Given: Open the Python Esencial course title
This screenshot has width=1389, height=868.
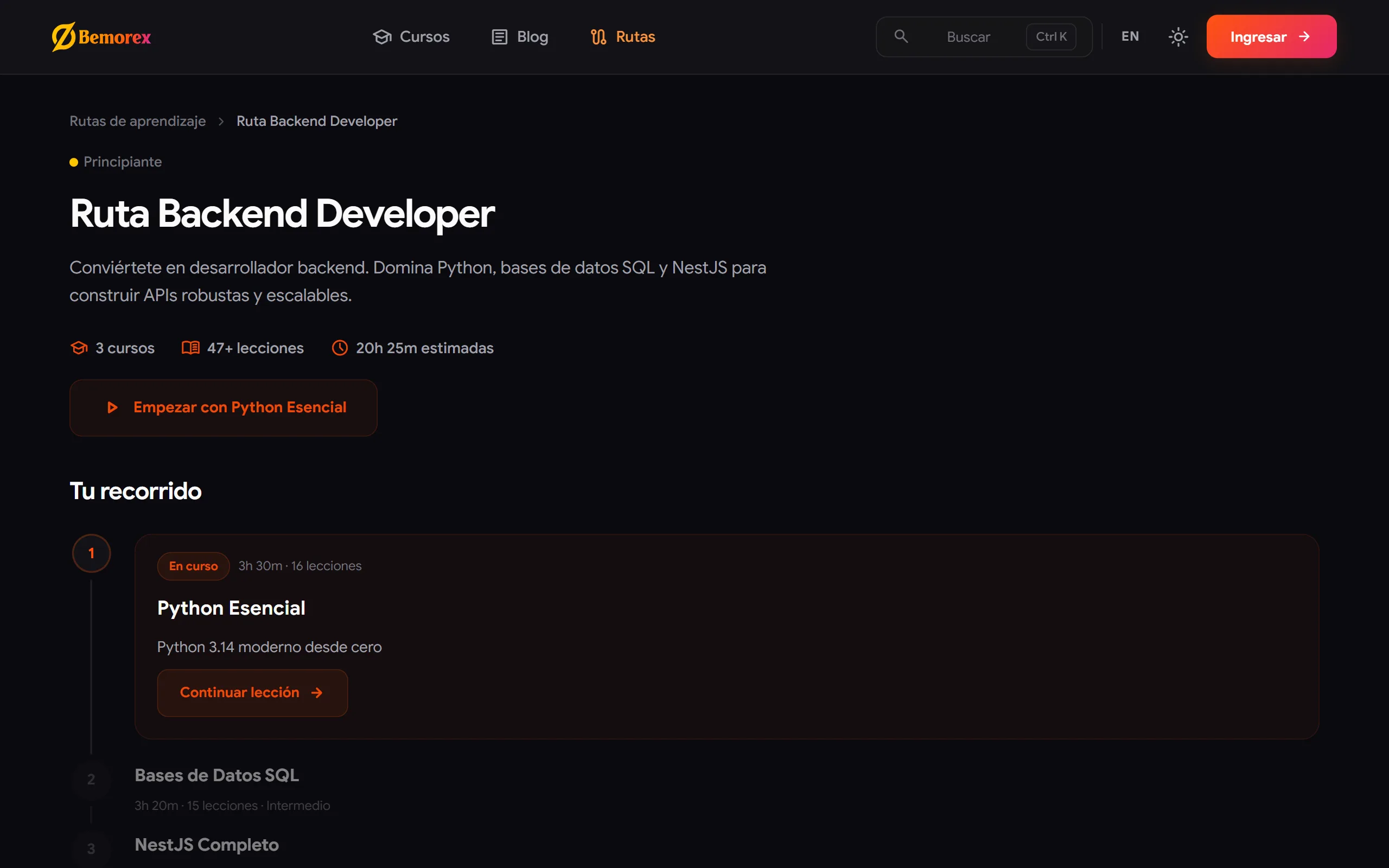Looking at the screenshot, I should pyautogui.click(x=231, y=608).
